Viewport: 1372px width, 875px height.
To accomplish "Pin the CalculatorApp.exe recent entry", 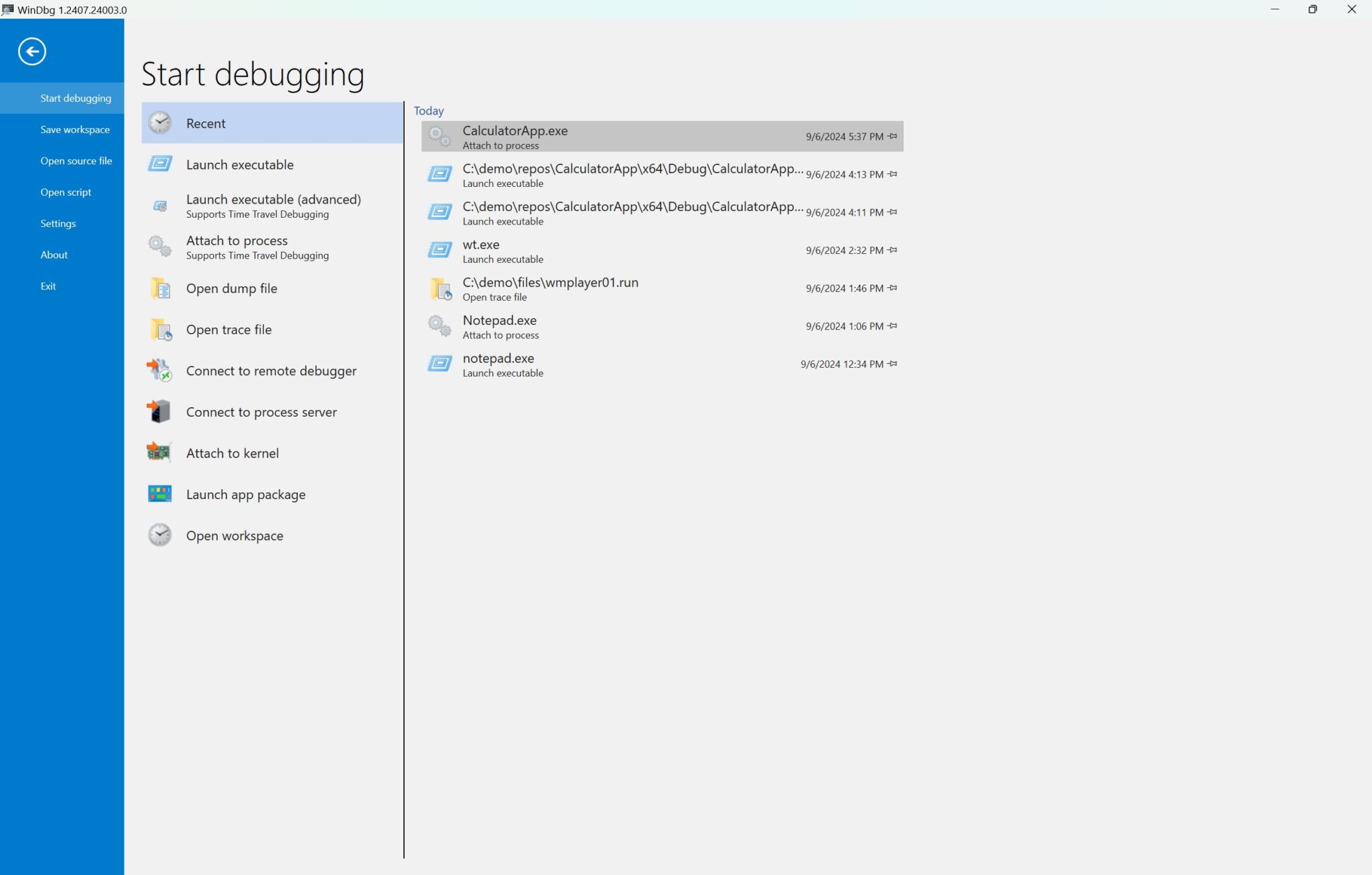I will click(x=892, y=136).
